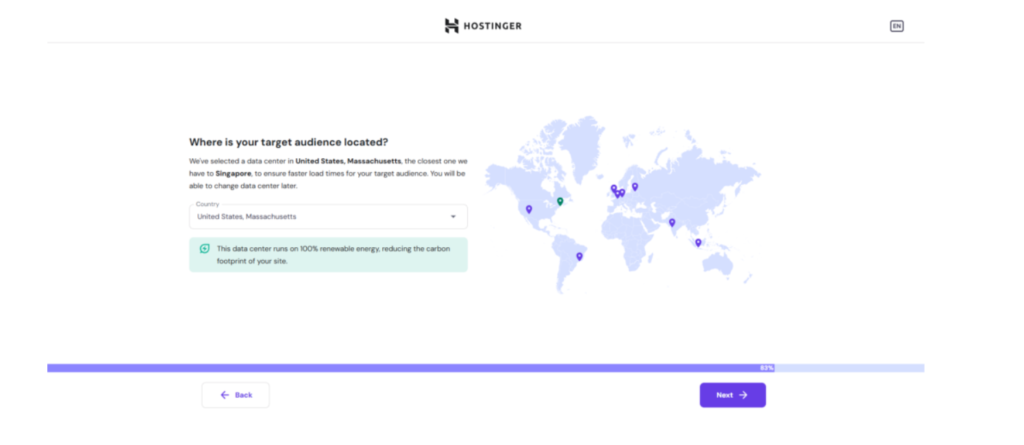Select the India map pin
The height and width of the screenshot is (445, 1024).
tap(672, 222)
